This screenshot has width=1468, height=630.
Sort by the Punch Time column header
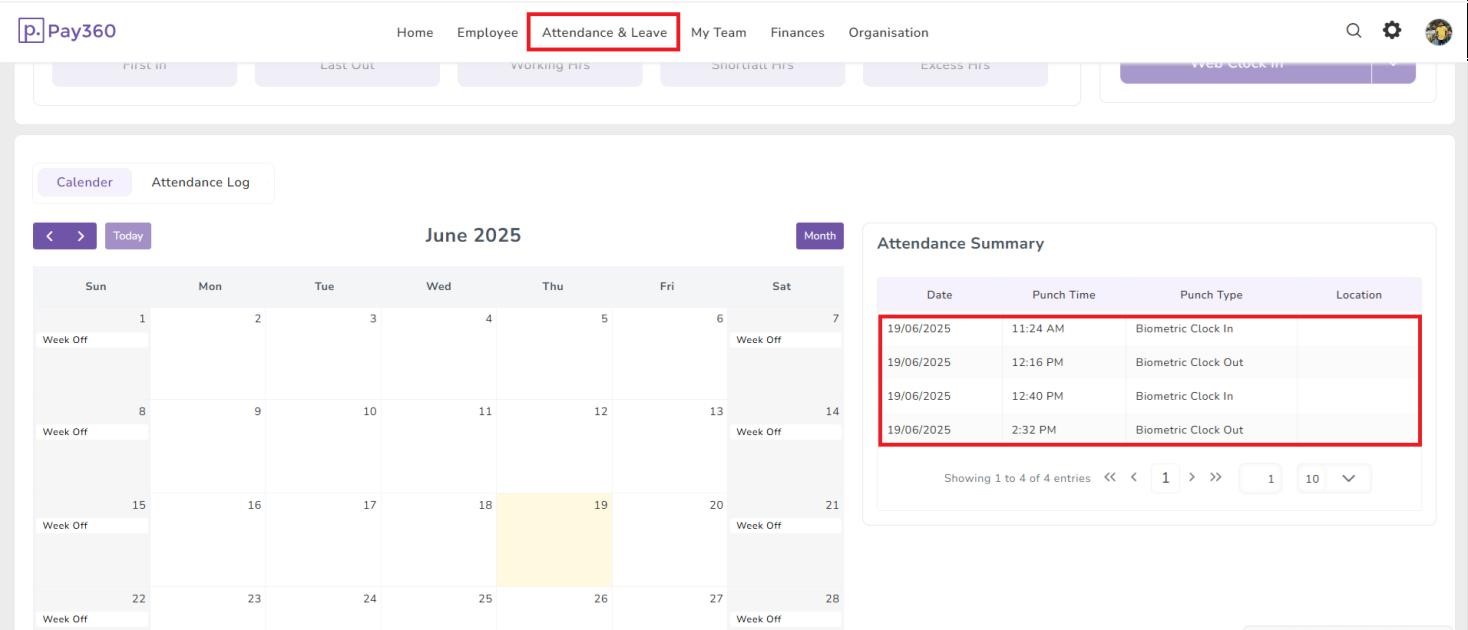tap(1064, 295)
